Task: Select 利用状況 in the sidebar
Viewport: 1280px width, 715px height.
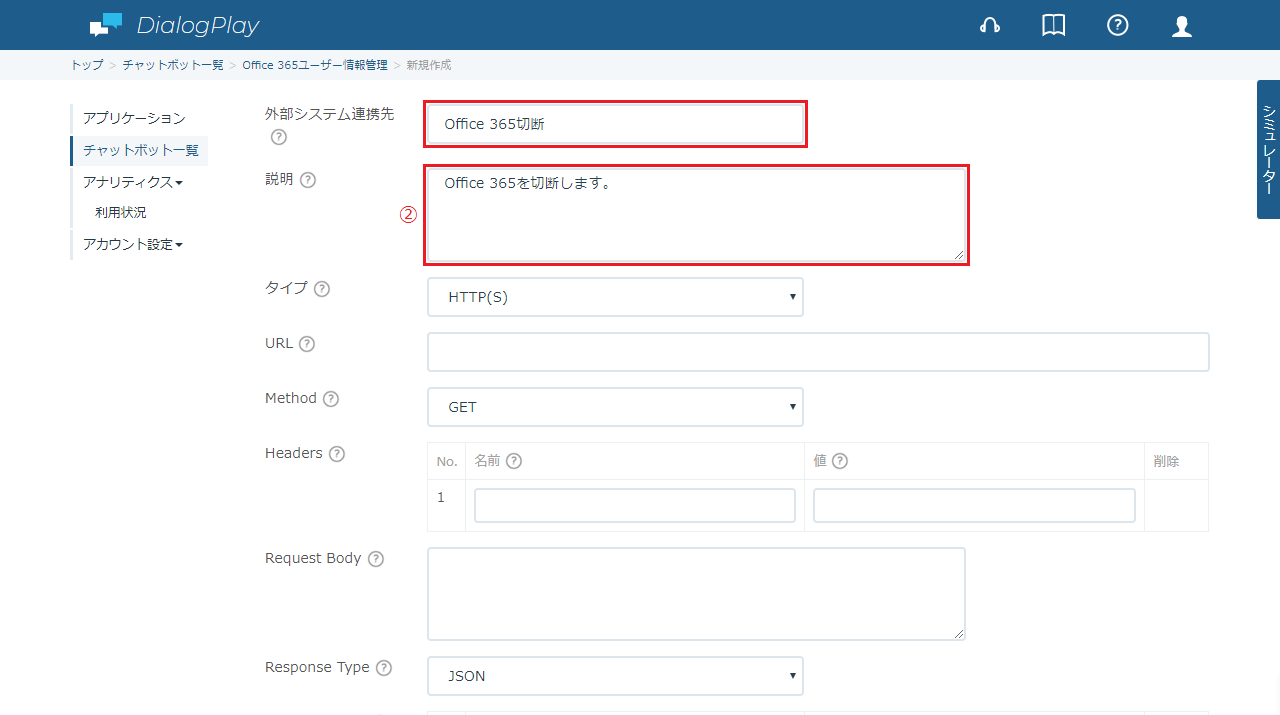Action: (x=121, y=213)
